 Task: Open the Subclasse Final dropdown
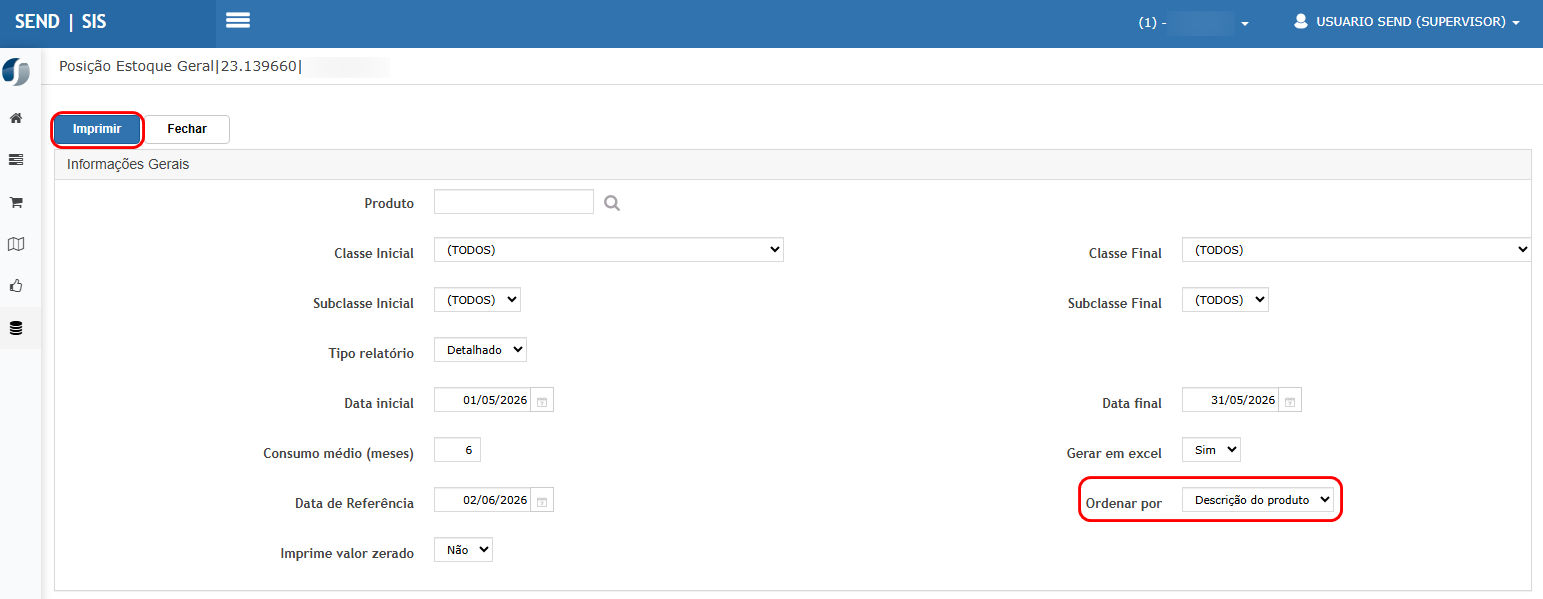[1225, 300]
